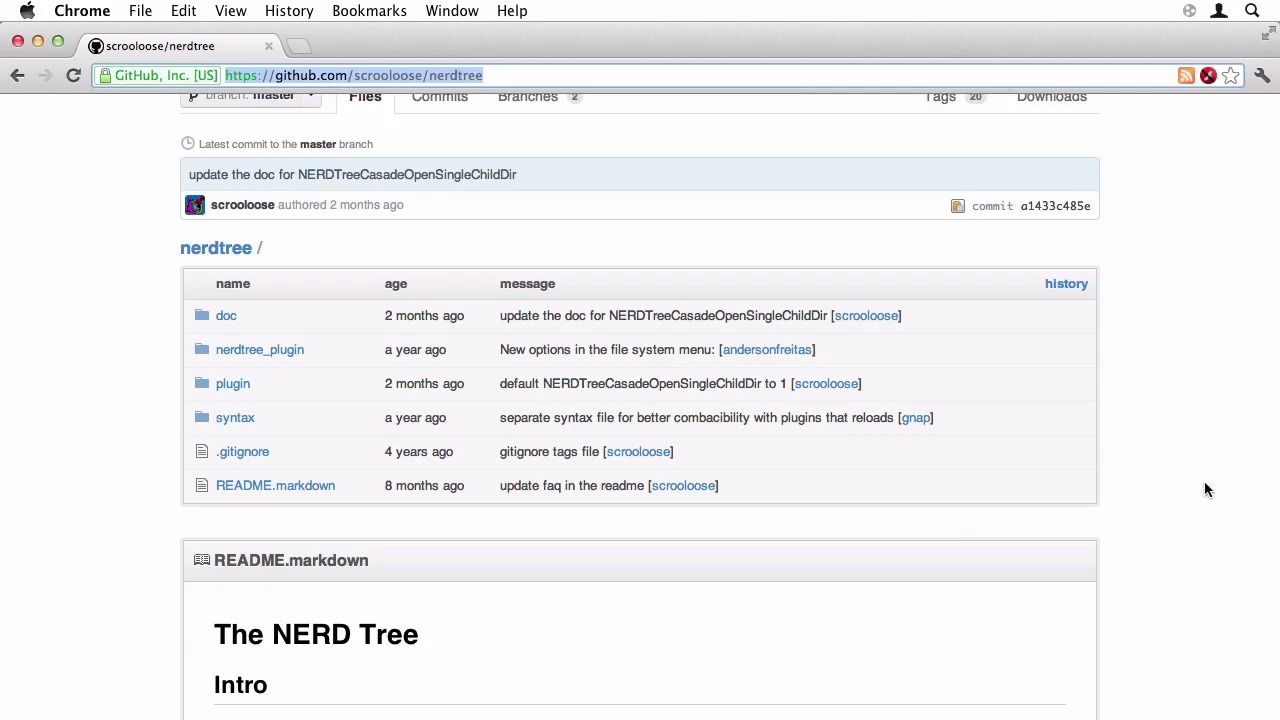Screen dimensions: 1280x720
Task: Click the .gitignore file icon
Action: click(x=202, y=451)
